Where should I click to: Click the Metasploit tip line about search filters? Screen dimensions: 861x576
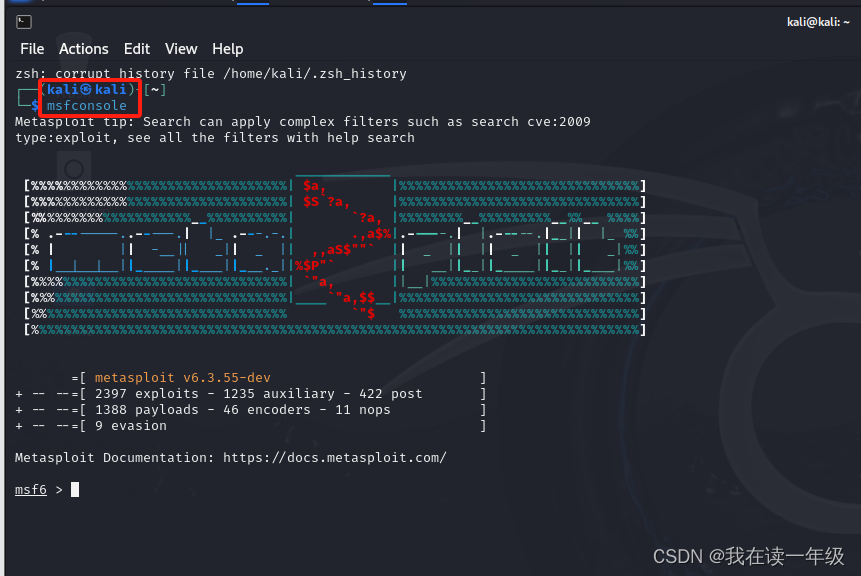click(303, 121)
